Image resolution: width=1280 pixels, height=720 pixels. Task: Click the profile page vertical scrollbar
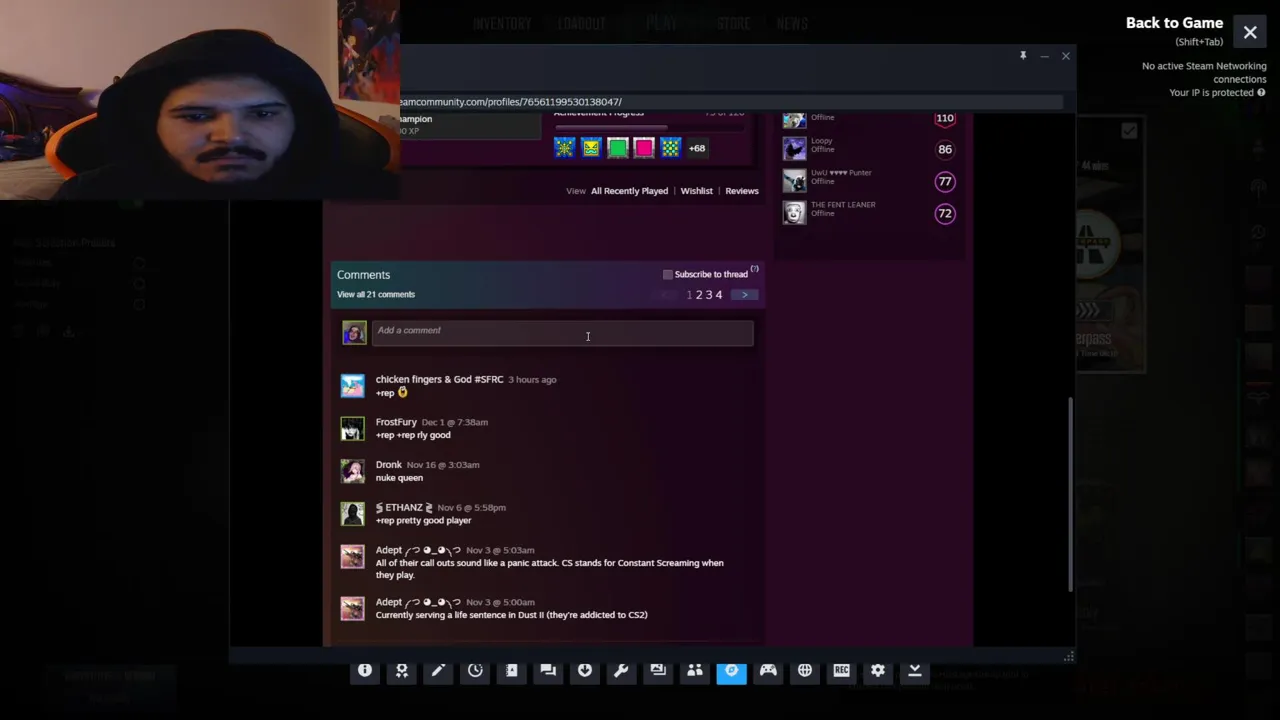click(1071, 494)
